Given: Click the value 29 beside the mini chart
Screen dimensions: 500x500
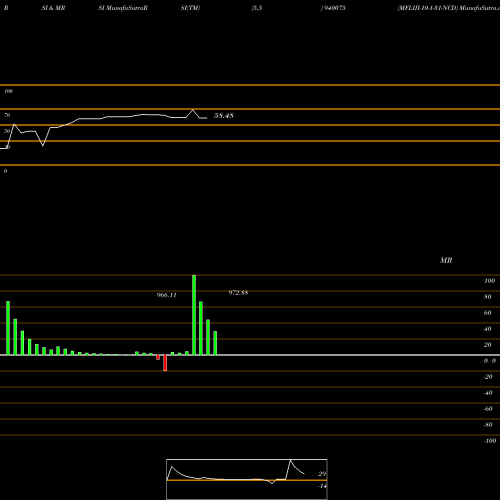Looking at the screenshot, I should pyautogui.click(x=322, y=474).
